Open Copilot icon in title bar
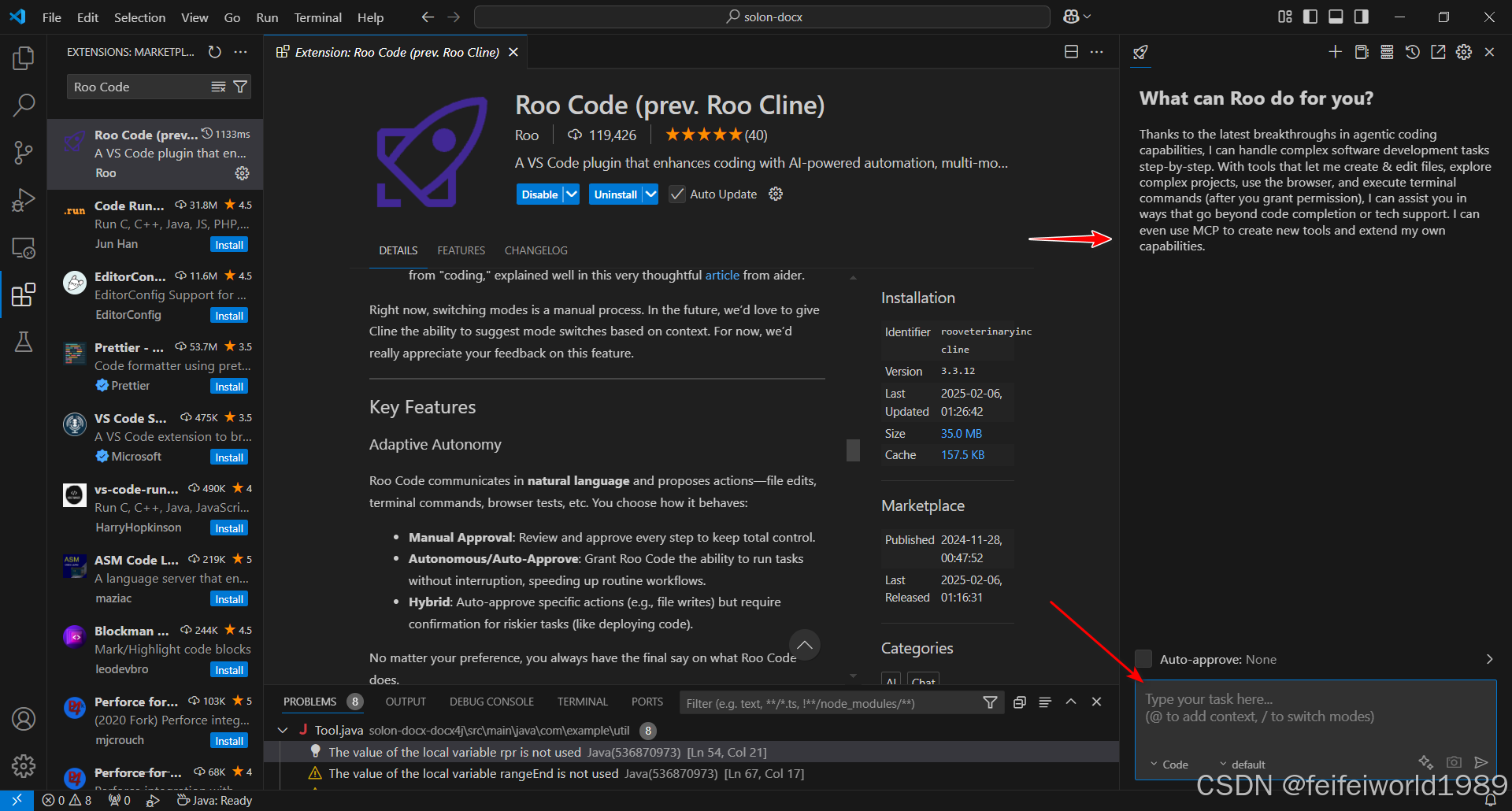This screenshot has width=1512, height=811. (1071, 17)
